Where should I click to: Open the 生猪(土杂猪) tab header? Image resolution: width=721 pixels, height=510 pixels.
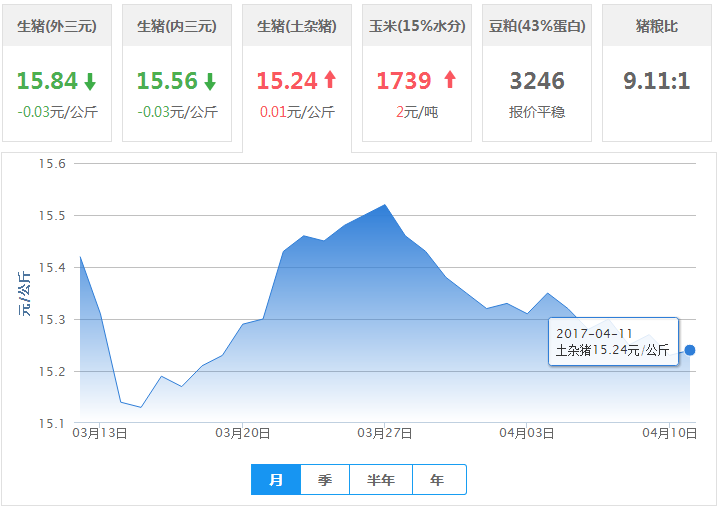[297, 26]
